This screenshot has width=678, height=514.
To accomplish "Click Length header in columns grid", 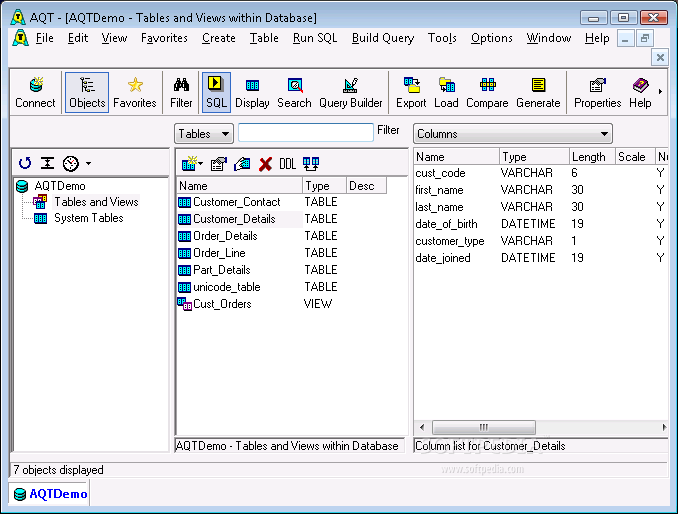I will tap(592, 156).
